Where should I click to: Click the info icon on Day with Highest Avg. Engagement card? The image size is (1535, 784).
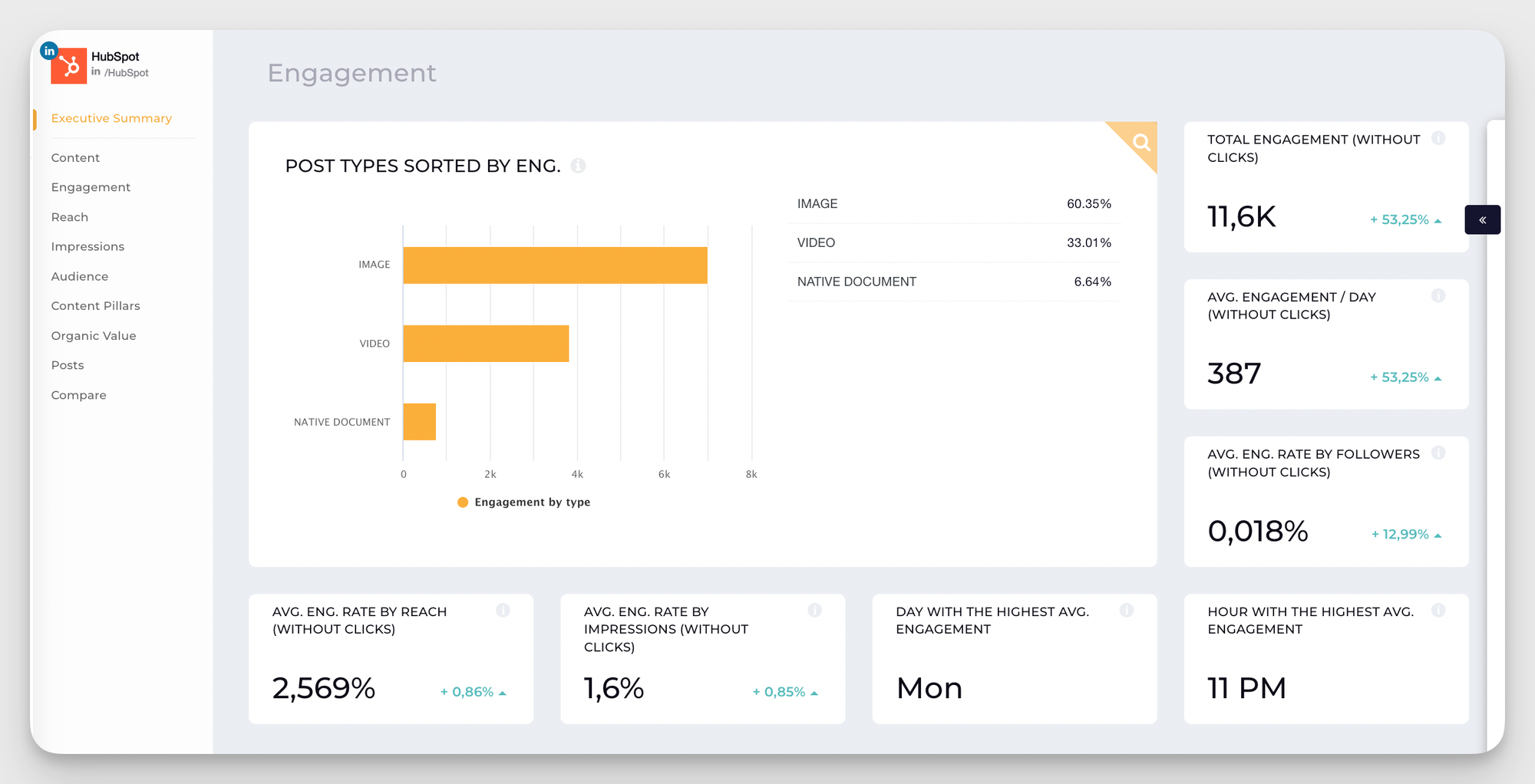(x=1127, y=611)
